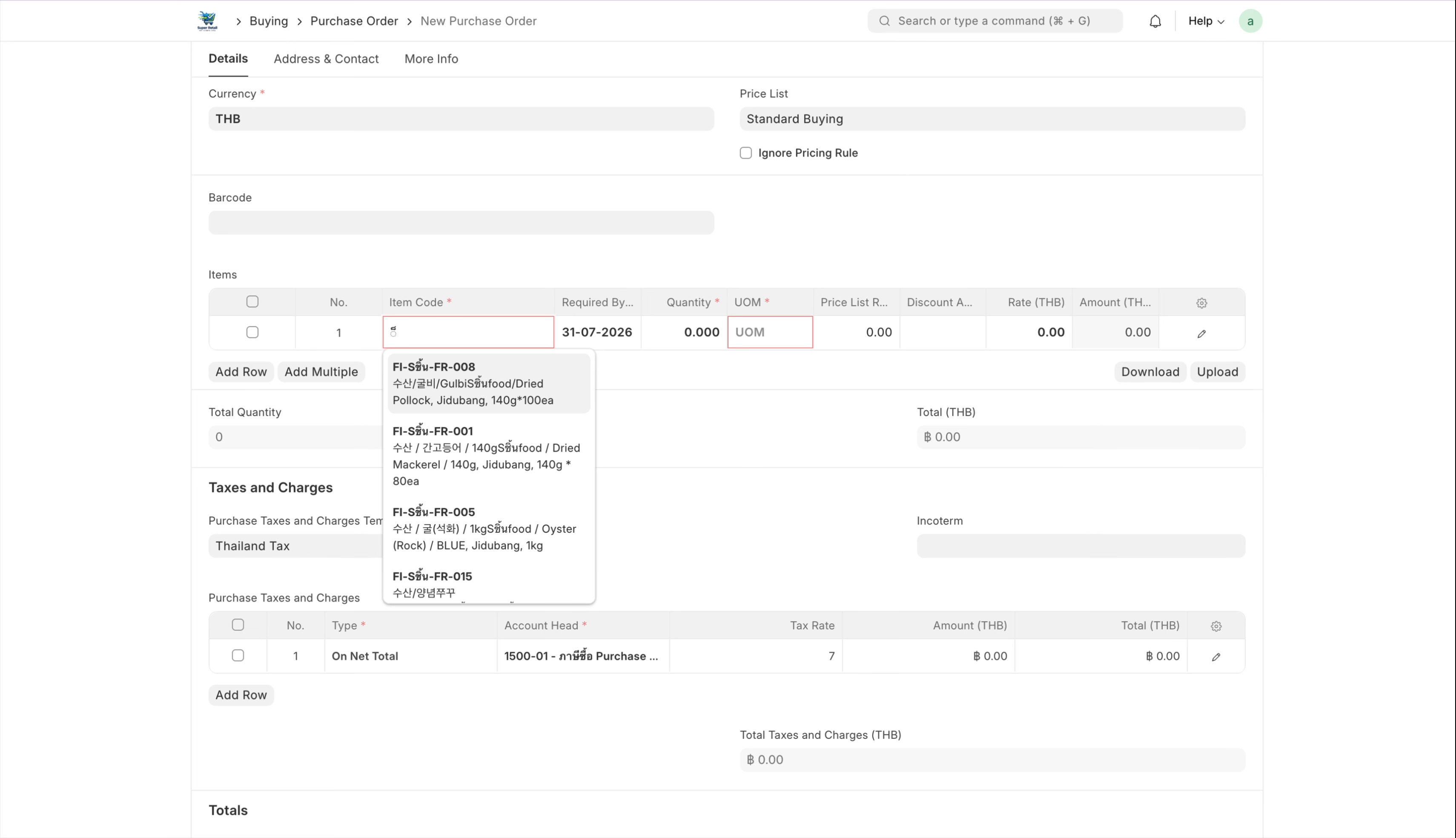Click the search magnifier icon
This screenshot has height=838, width=1456.
click(x=885, y=21)
